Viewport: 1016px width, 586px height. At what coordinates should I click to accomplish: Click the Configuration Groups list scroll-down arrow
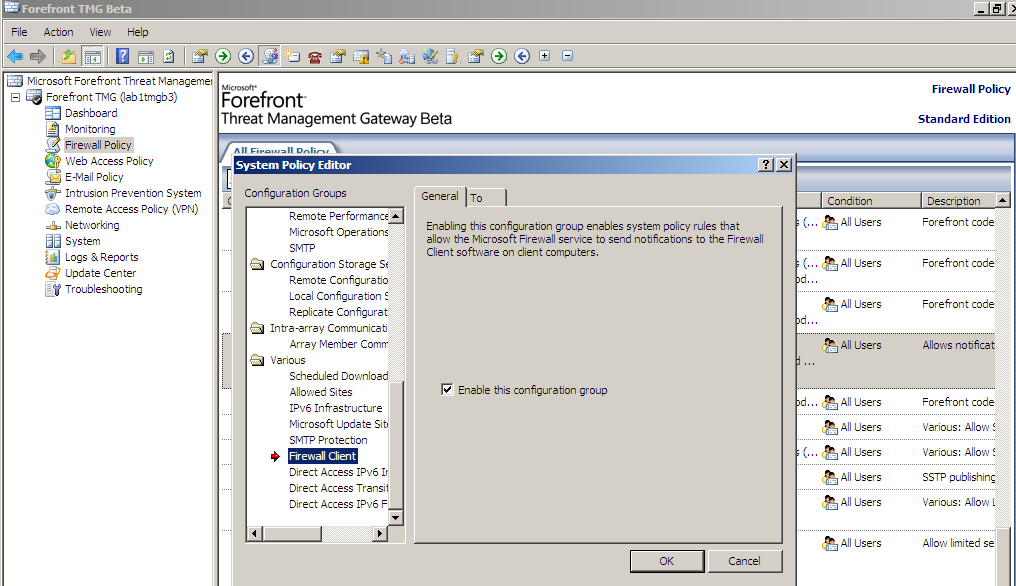pyautogui.click(x=396, y=517)
